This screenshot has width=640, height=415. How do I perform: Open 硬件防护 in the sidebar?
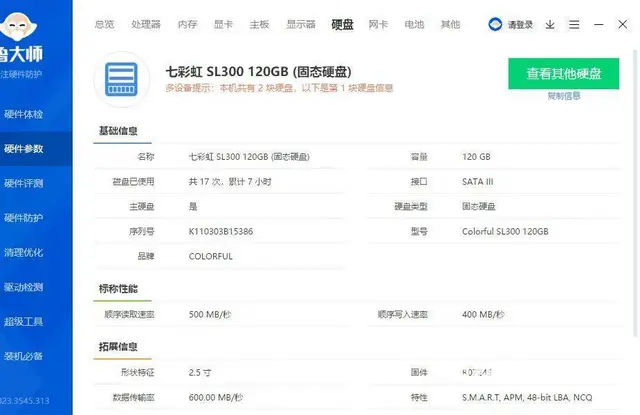coord(23,218)
